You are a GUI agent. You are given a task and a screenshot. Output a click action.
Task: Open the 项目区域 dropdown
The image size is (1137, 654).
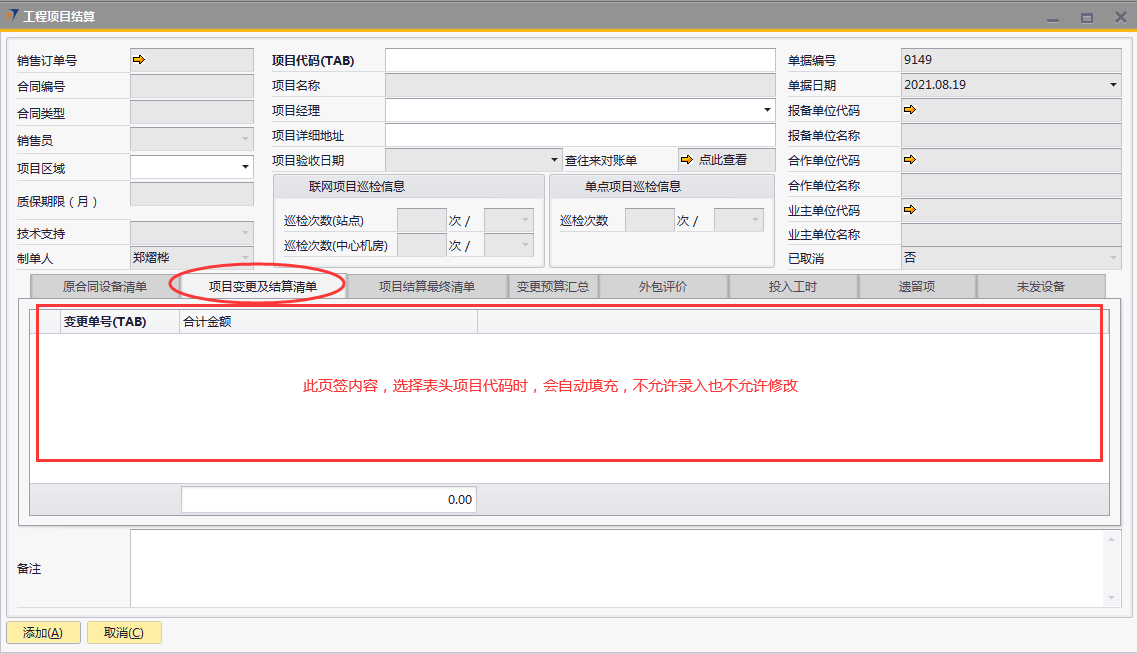tap(245, 167)
